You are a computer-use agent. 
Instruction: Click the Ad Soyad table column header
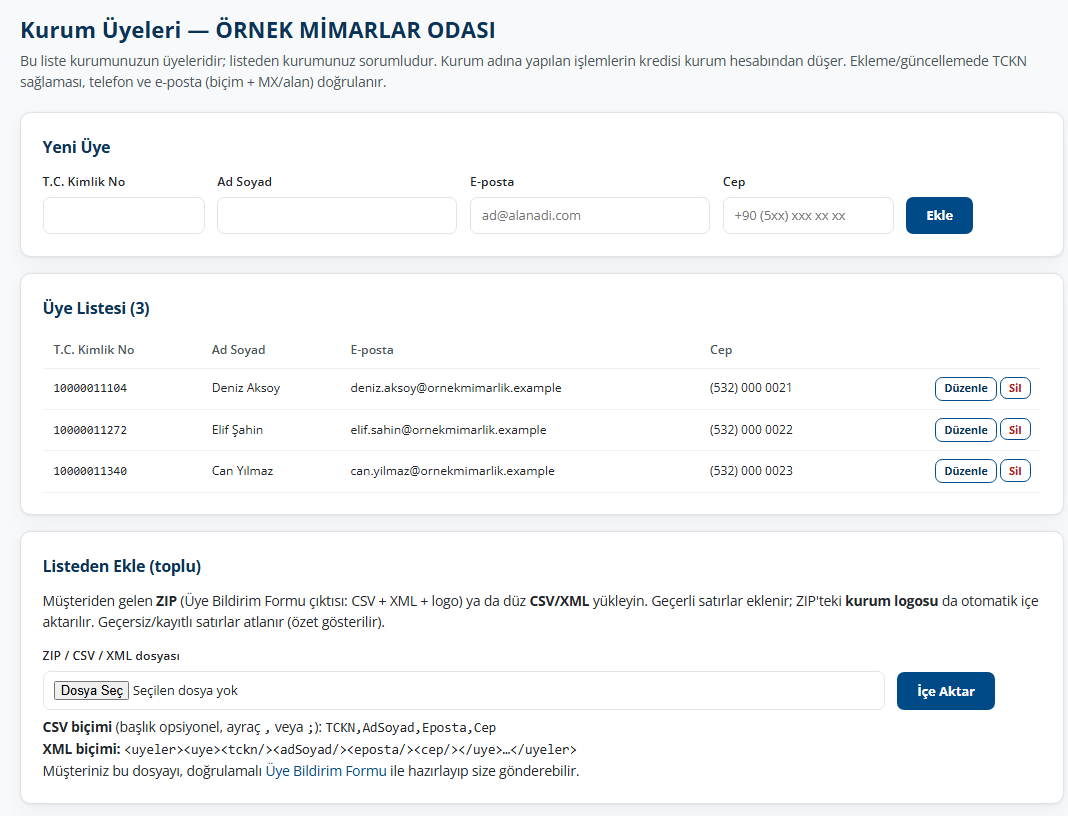[238, 349]
